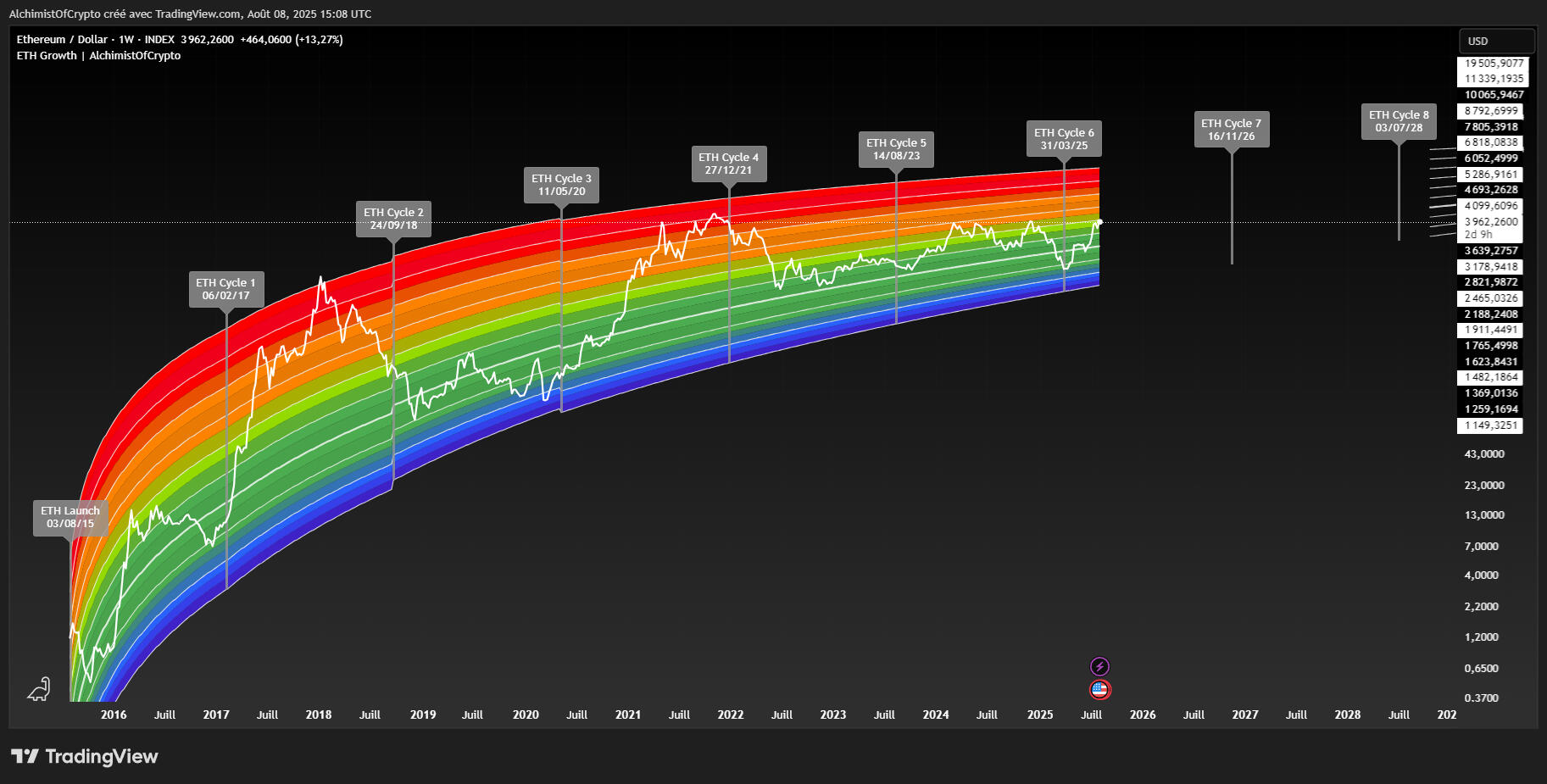Open the USD currency selector
Viewport: 1547px width, 784px height.
pos(1495,41)
